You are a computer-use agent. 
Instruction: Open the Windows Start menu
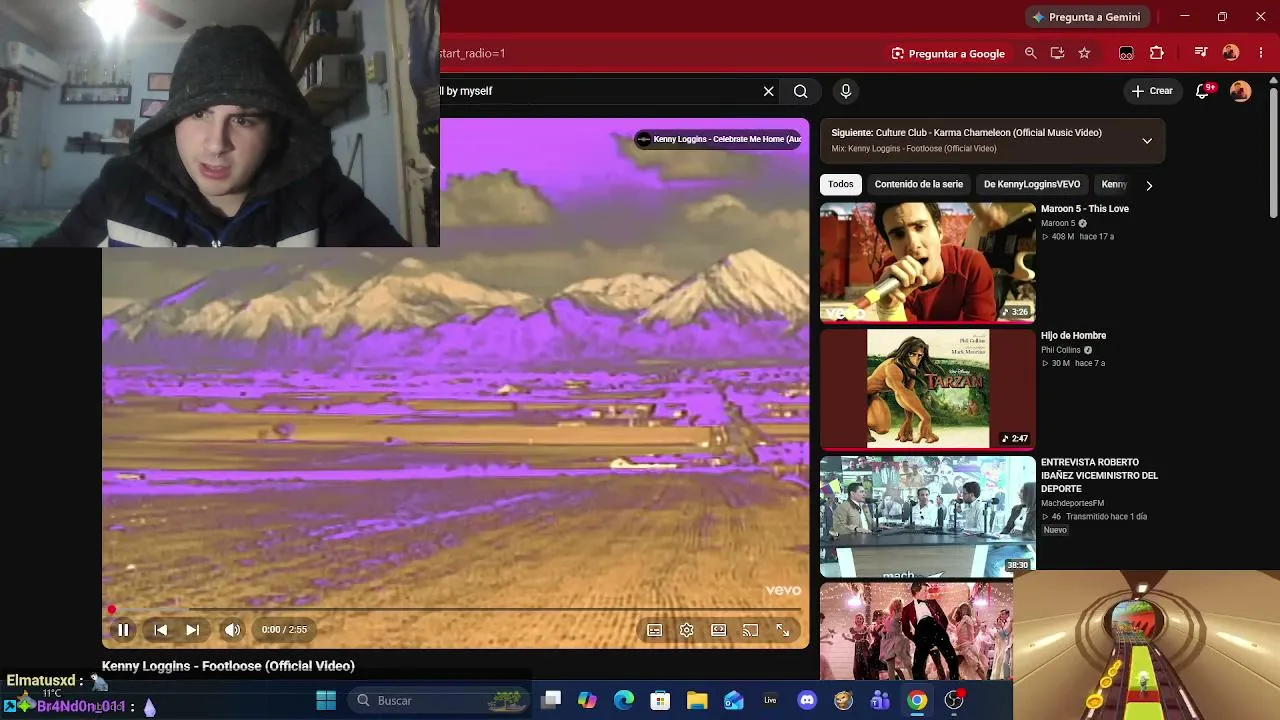(326, 700)
